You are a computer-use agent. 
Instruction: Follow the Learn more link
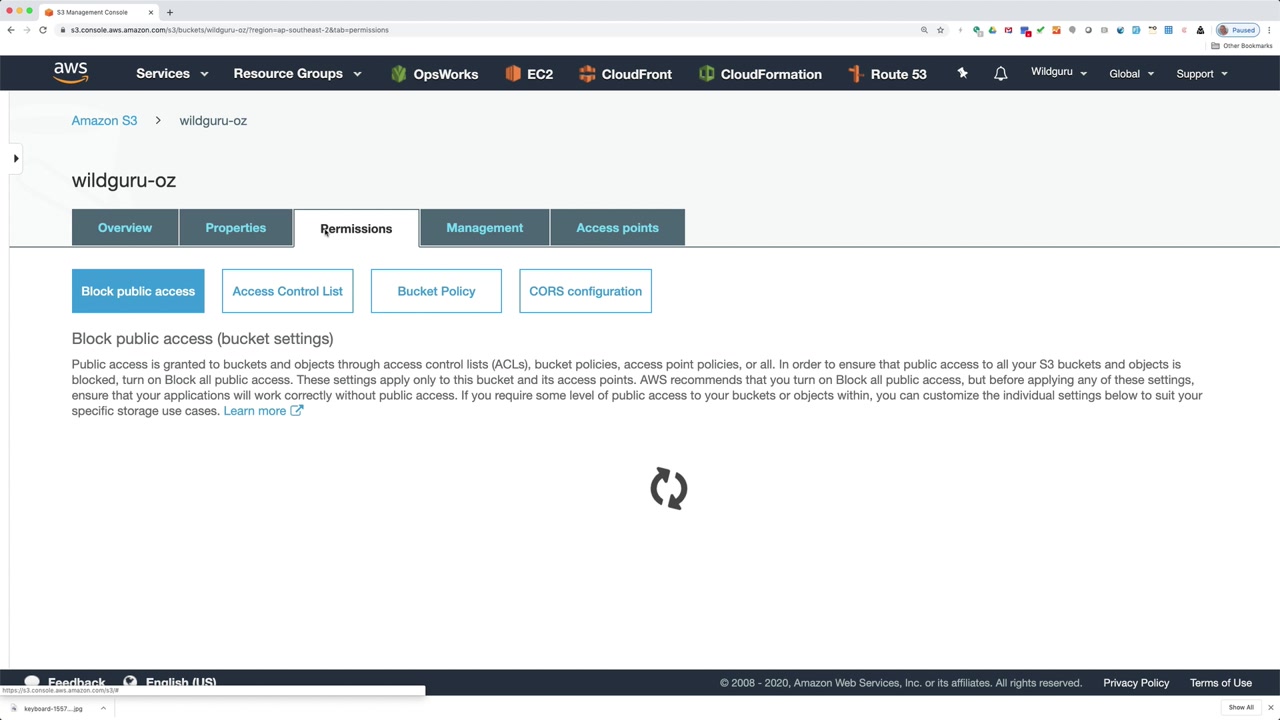pos(263,411)
